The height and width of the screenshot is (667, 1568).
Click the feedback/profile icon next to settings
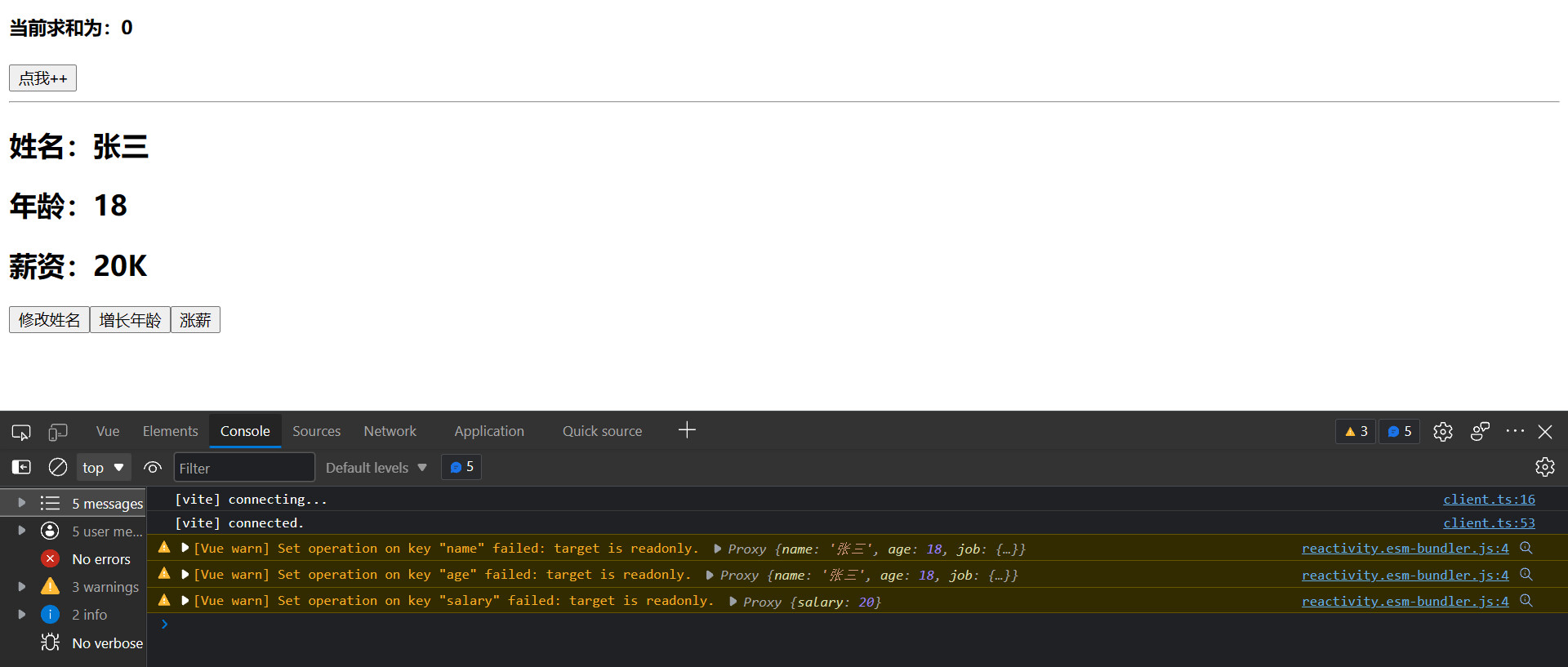[x=1480, y=432]
